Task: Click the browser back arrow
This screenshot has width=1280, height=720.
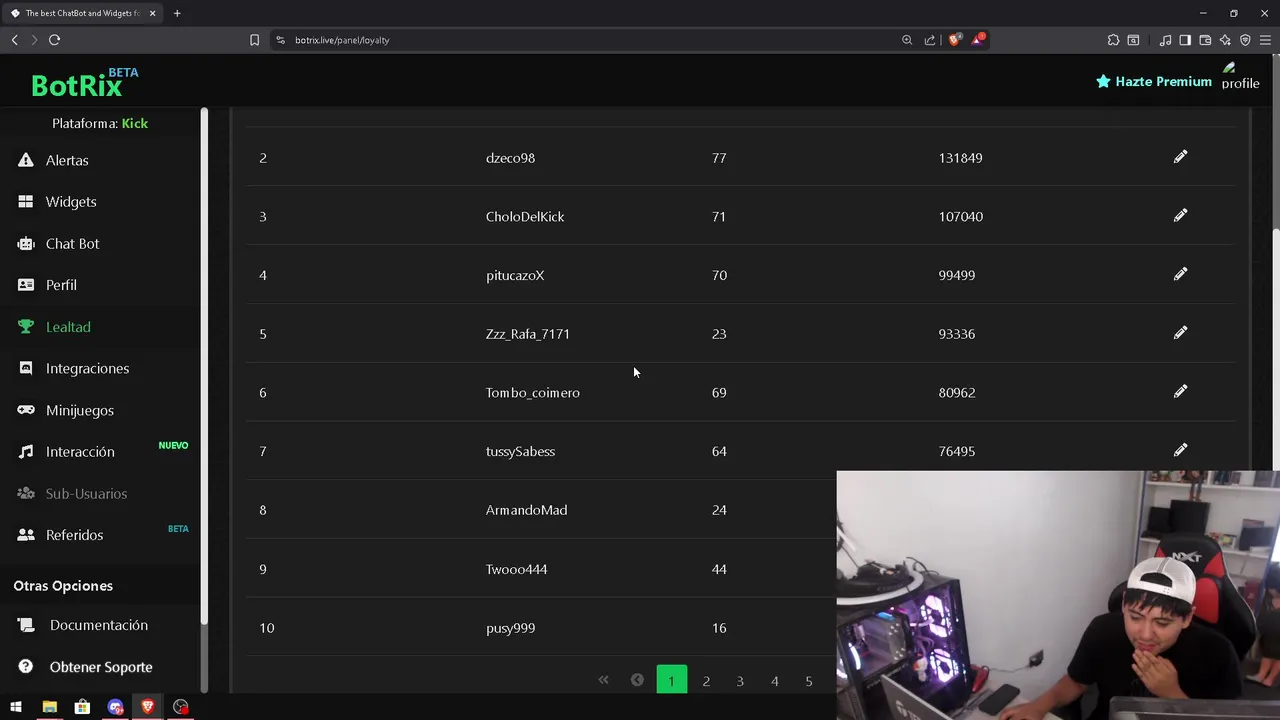Action: pos(14,40)
